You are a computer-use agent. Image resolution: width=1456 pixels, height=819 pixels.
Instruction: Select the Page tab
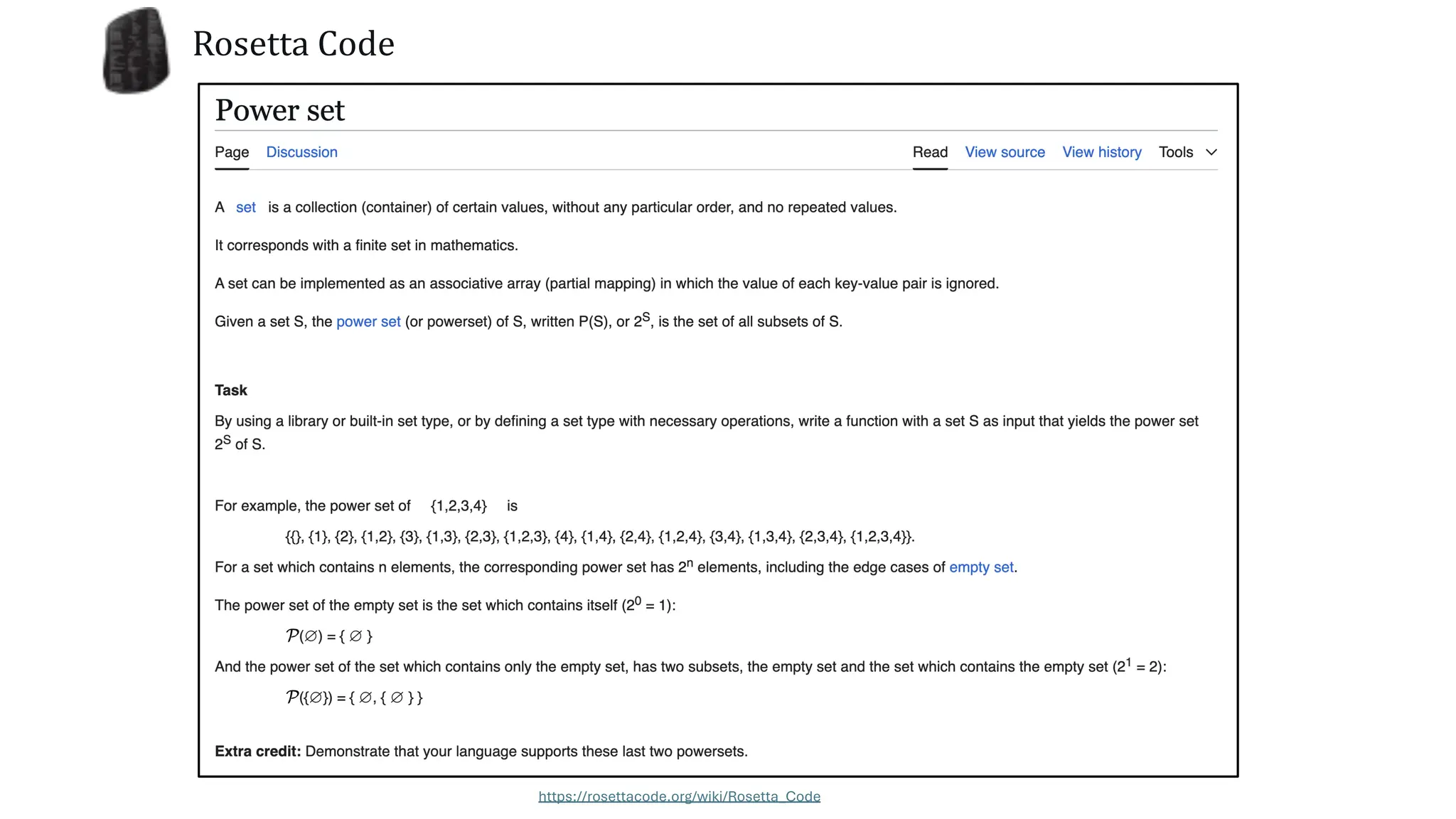(231, 152)
